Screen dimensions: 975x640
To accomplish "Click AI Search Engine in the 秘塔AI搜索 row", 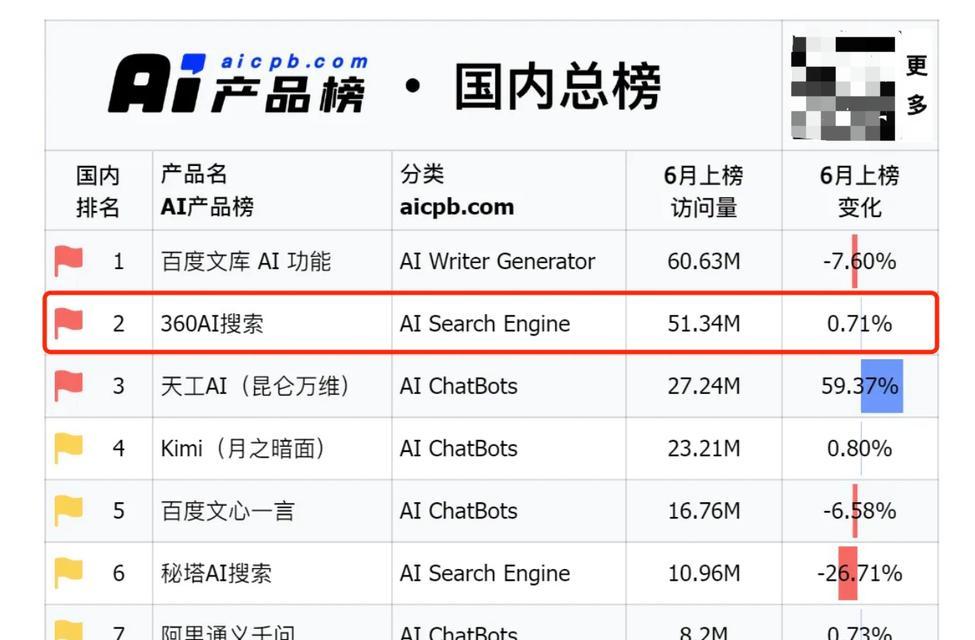I will 485,573.
